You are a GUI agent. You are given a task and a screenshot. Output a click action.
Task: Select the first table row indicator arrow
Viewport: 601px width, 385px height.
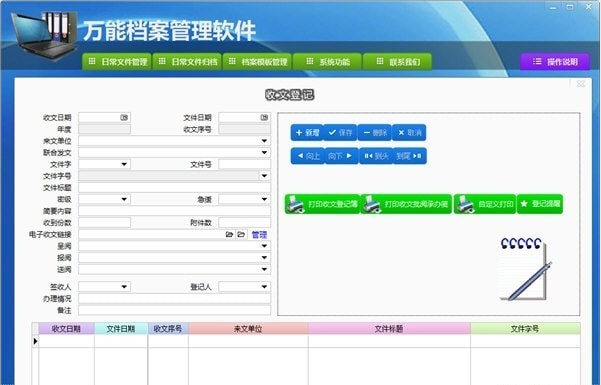tap(35, 341)
